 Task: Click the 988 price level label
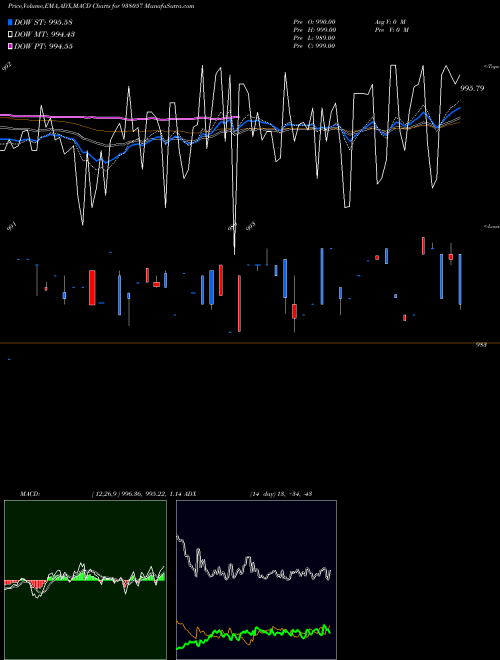[481, 345]
